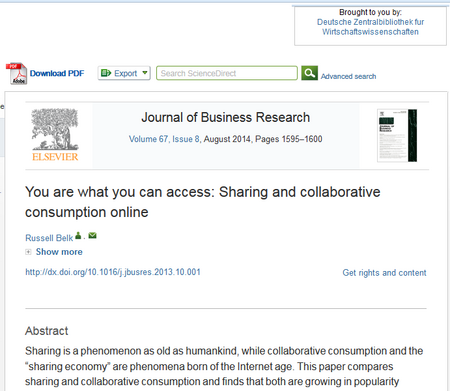Click the green magnifier search button
This screenshot has height=391, width=450.
[309, 73]
